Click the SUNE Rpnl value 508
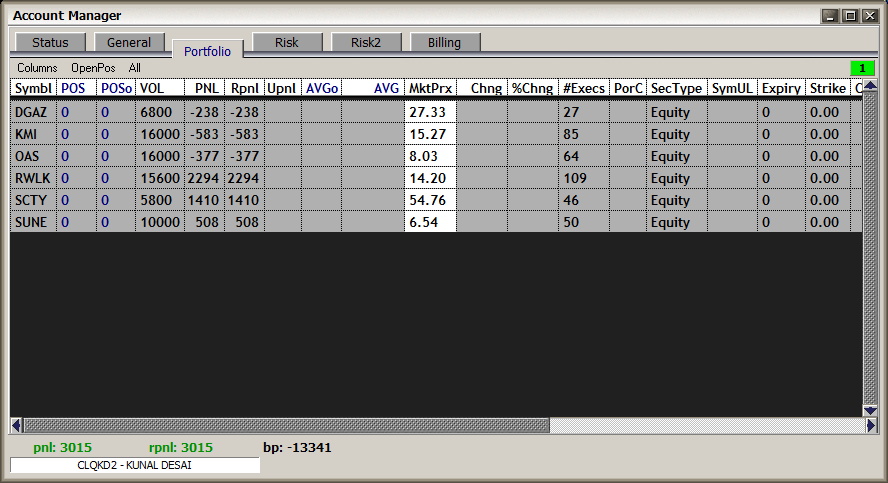This screenshot has height=483, width=888. tap(244, 222)
